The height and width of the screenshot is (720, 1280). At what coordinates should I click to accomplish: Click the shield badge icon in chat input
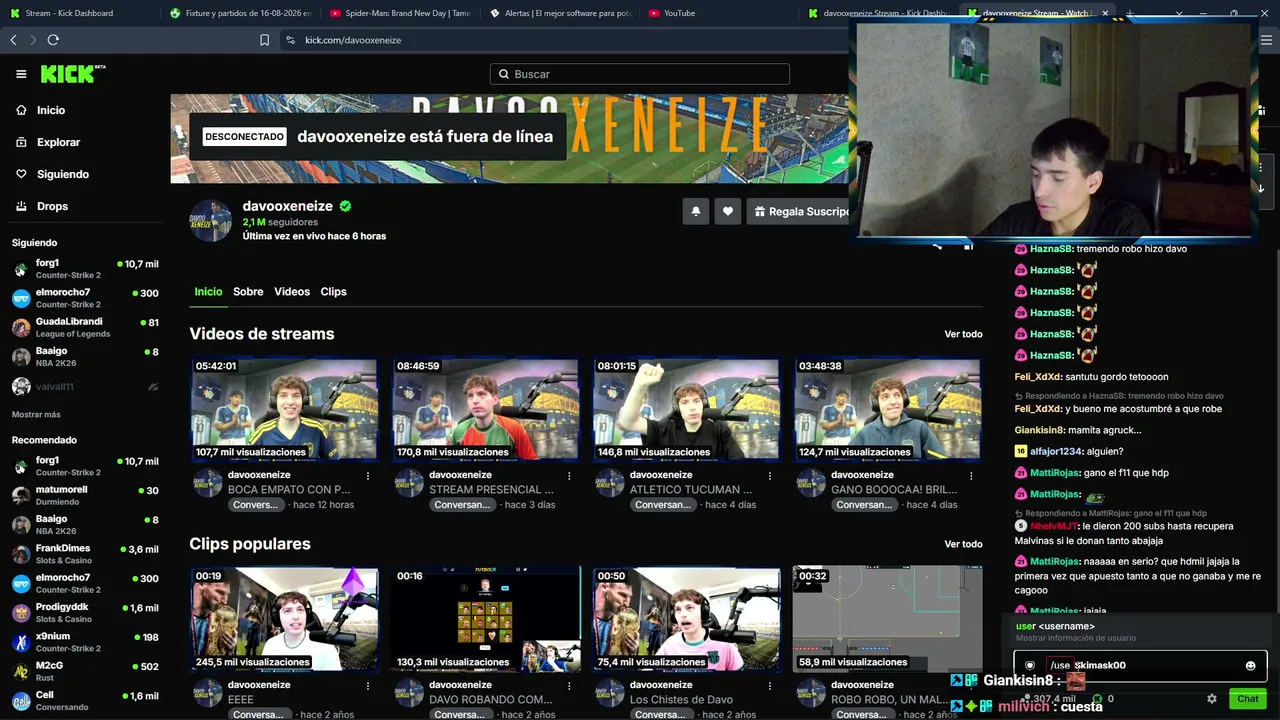click(x=1030, y=665)
